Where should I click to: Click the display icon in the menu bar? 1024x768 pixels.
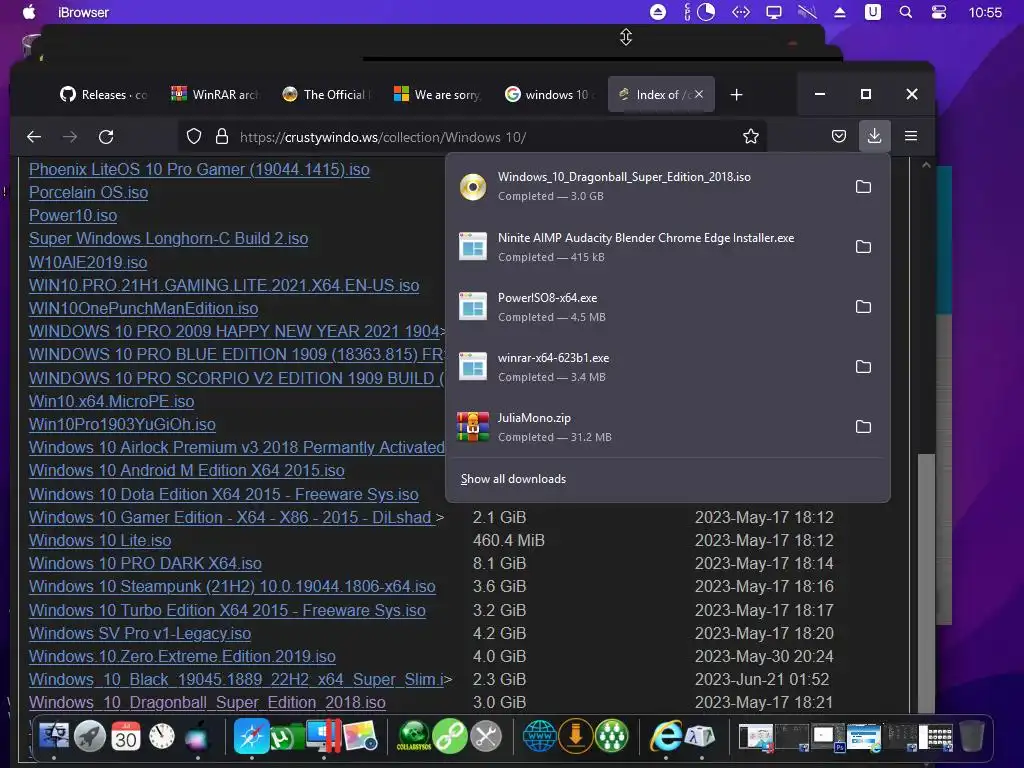[x=774, y=12]
